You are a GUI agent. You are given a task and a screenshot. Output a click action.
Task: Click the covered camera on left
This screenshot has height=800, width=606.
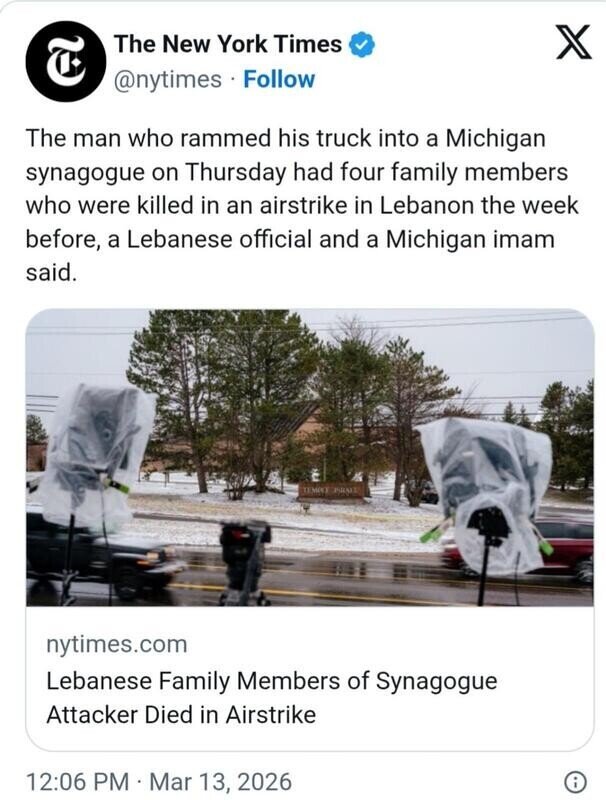click(94, 455)
